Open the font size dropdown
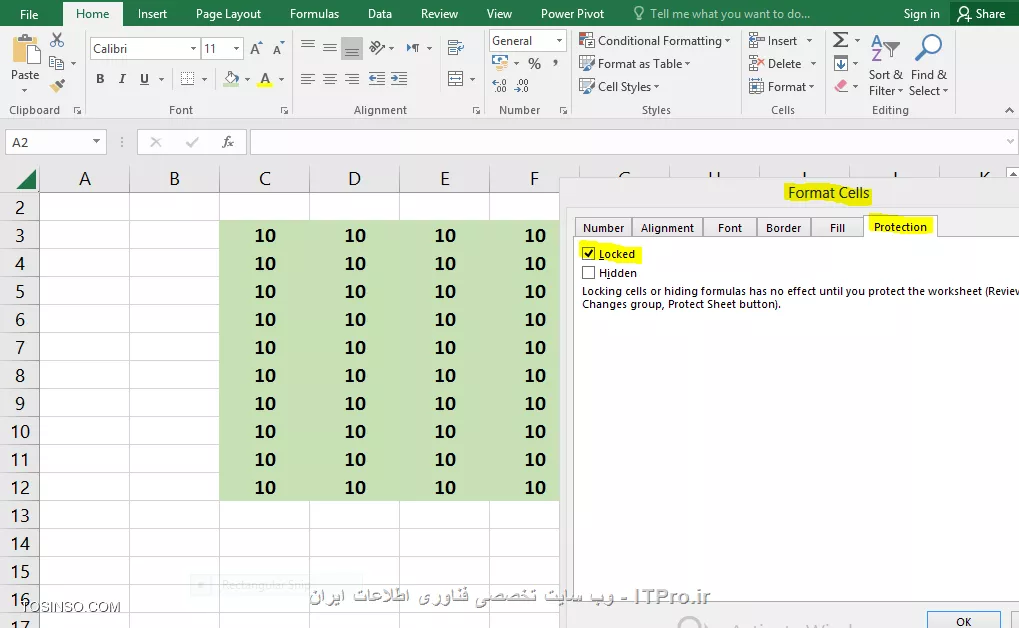1019x628 pixels. point(237,49)
